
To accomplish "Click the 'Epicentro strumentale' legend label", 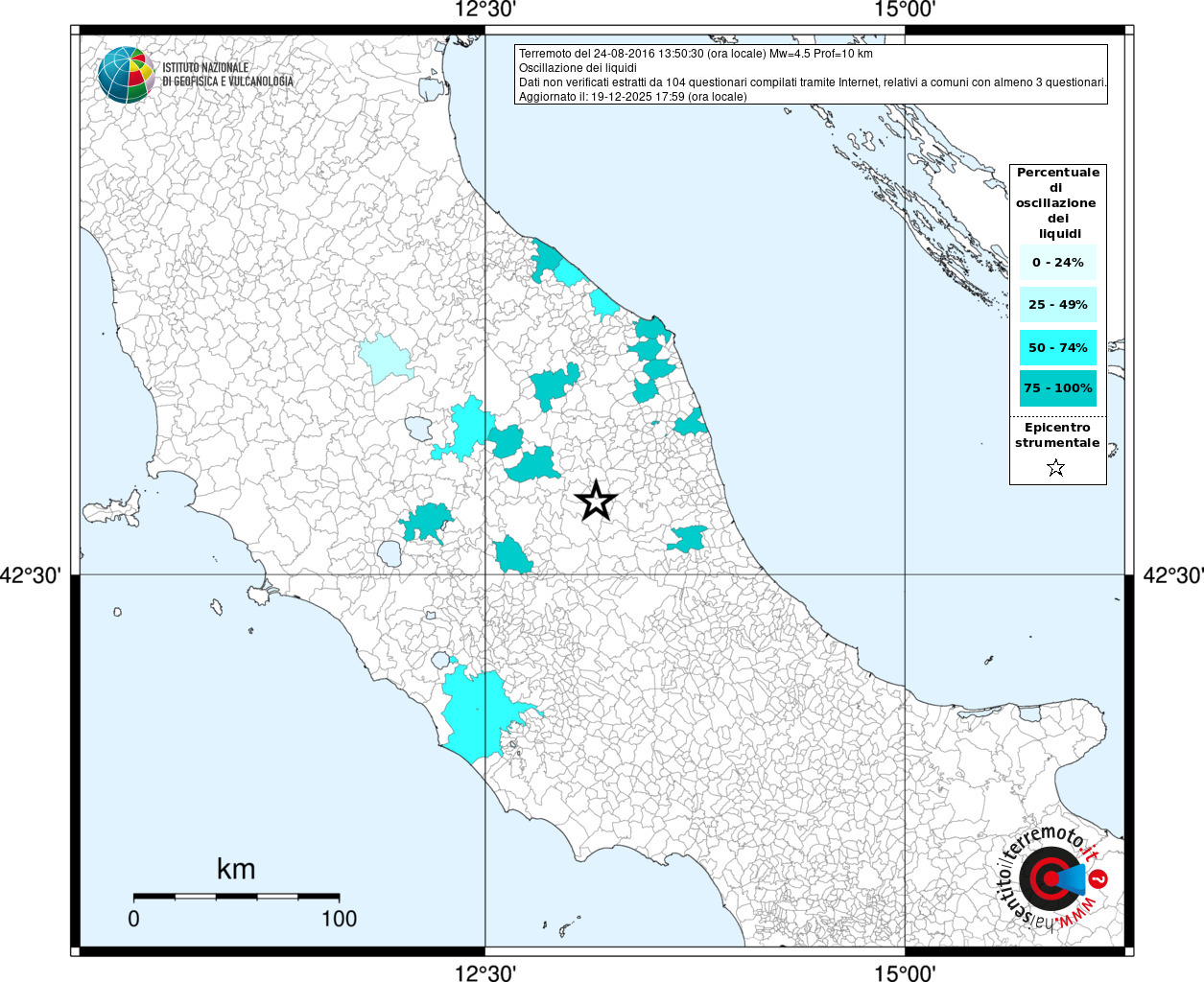I will 1057,435.
